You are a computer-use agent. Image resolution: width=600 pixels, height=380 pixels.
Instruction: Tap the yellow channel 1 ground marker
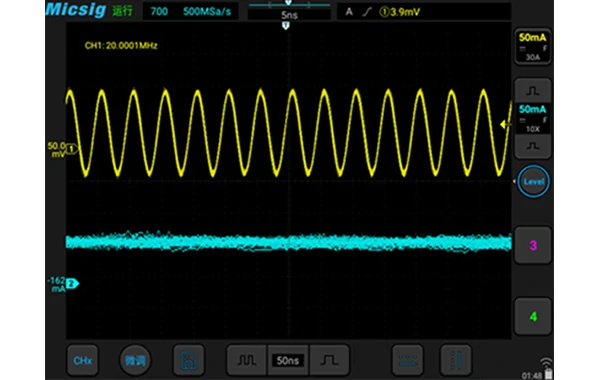(x=72, y=148)
